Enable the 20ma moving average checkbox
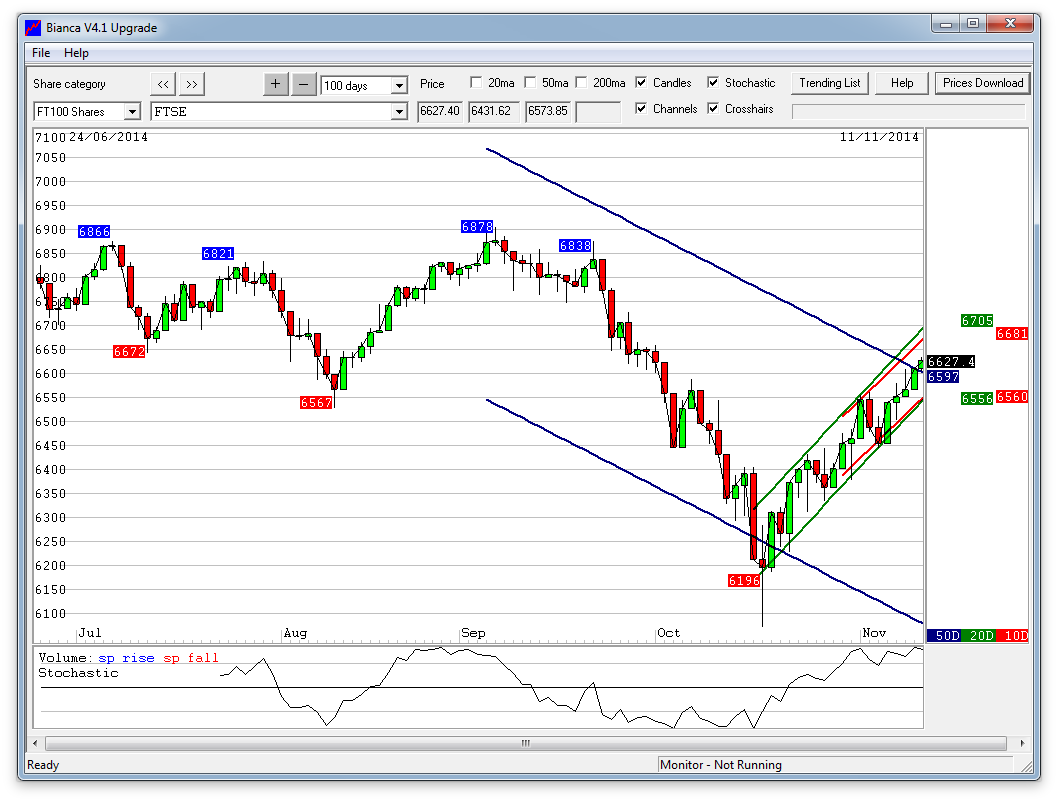Image resolution: width=1058 pixels, height=802 pixels. 476,83
